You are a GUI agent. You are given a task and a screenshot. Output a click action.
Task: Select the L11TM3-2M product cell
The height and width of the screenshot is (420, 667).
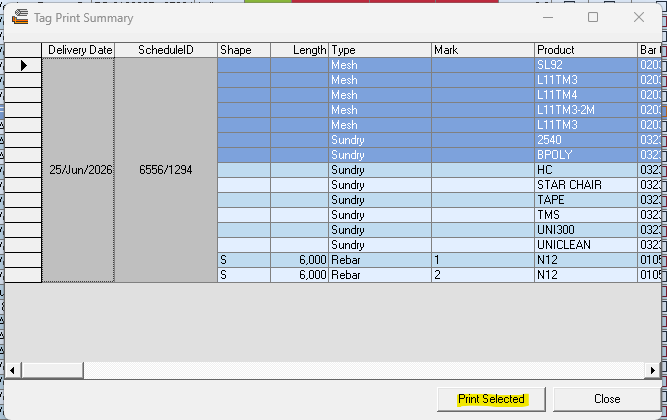(586, 110)
